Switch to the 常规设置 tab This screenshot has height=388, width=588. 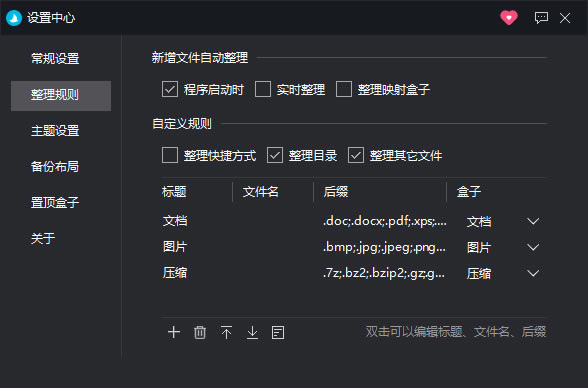[x=55, y=58]
